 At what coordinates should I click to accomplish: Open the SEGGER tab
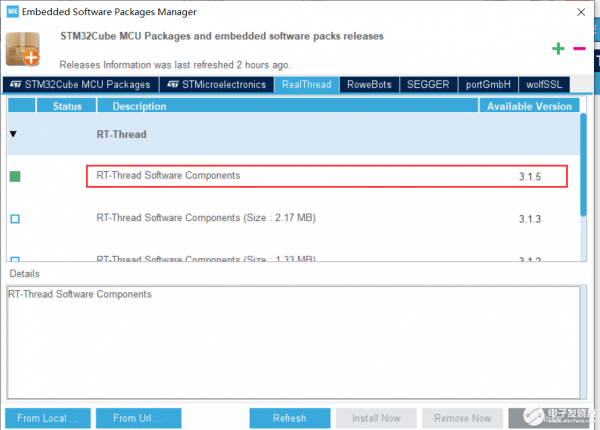428,85
